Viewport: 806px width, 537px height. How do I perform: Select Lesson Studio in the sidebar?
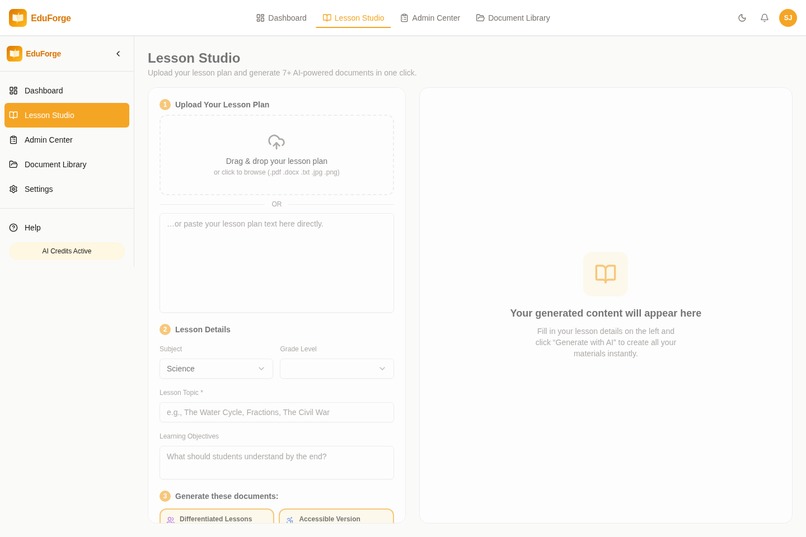67,115
